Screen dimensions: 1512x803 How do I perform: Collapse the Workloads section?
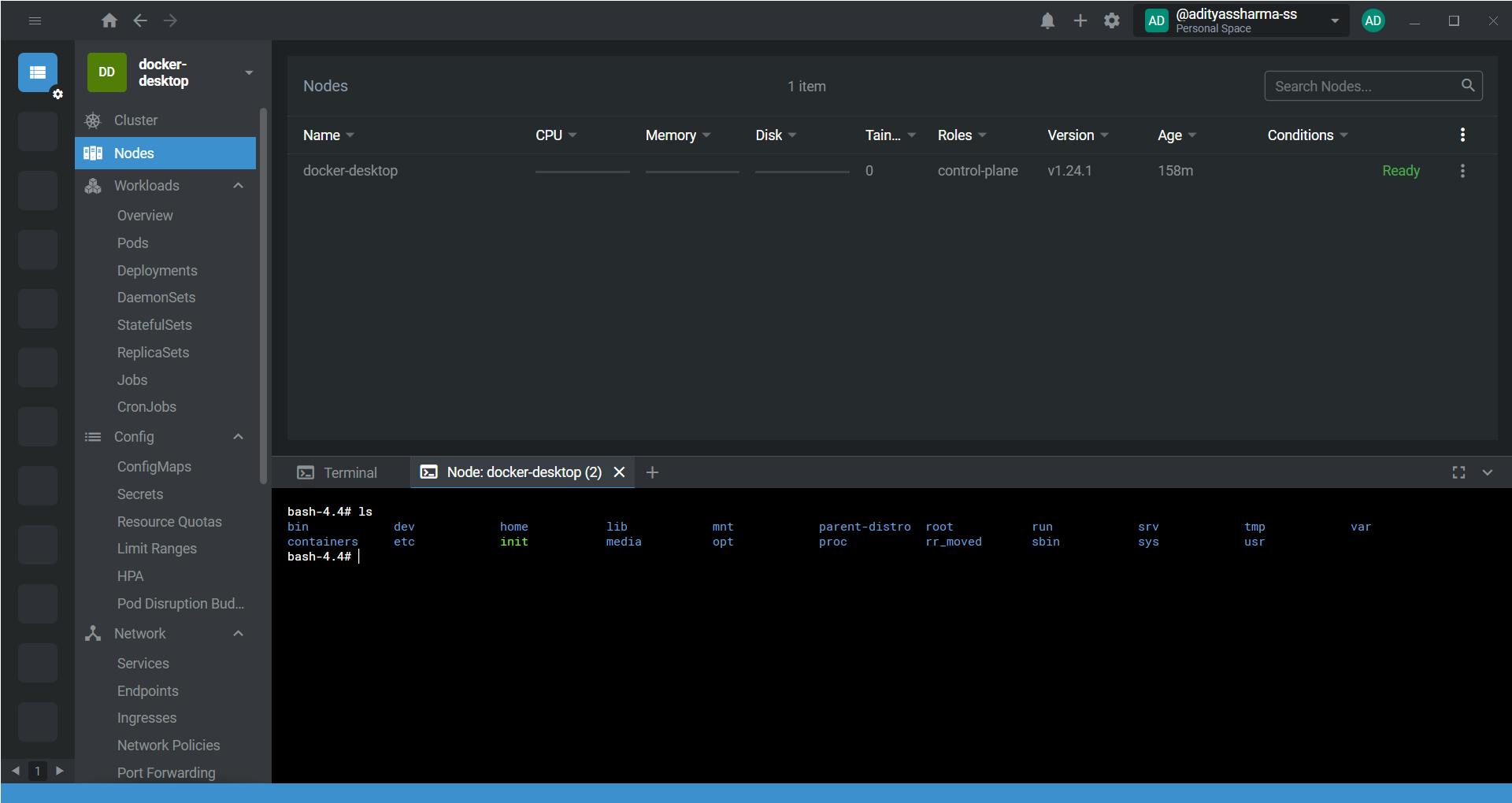click(239, 186)
